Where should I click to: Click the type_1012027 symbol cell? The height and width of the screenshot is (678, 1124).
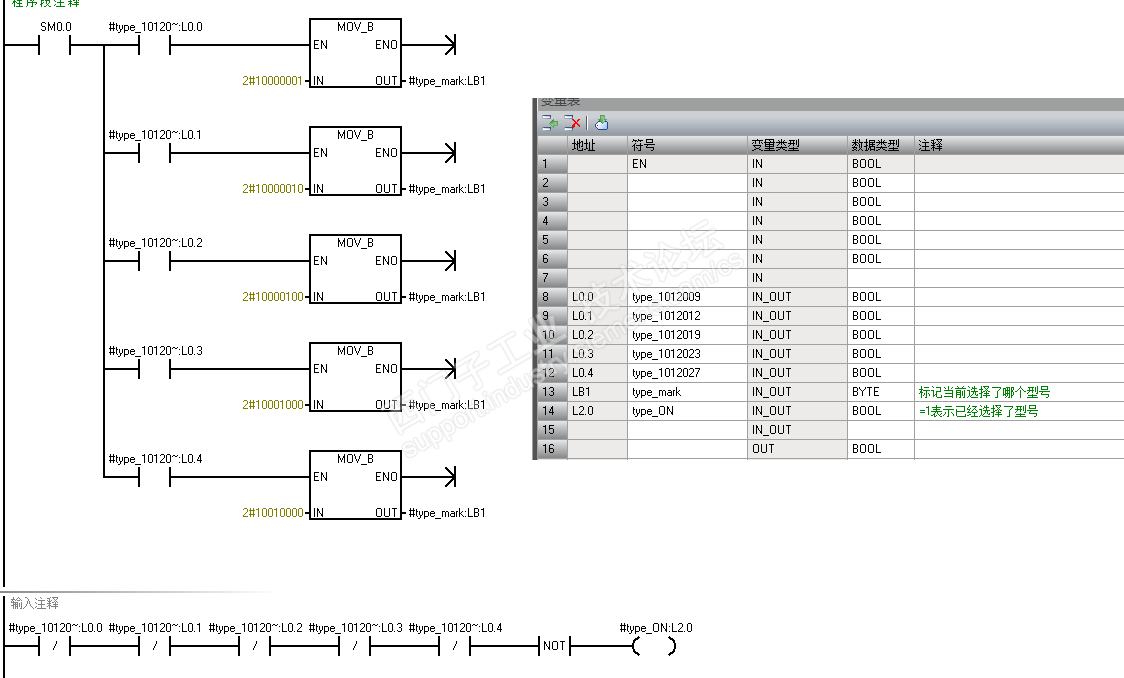coord(687,373)
